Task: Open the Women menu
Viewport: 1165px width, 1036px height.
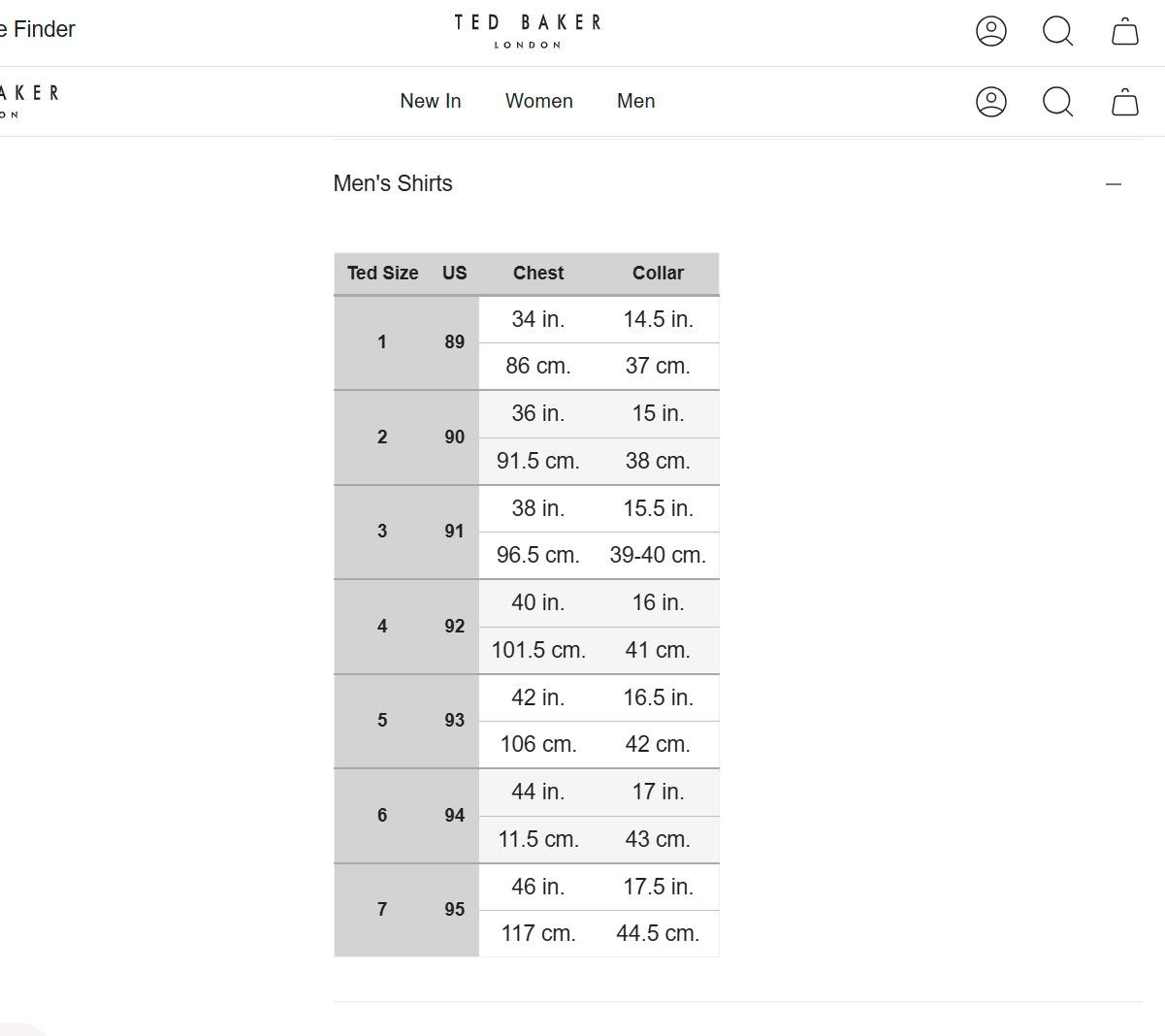Action: tap(538, 101)
